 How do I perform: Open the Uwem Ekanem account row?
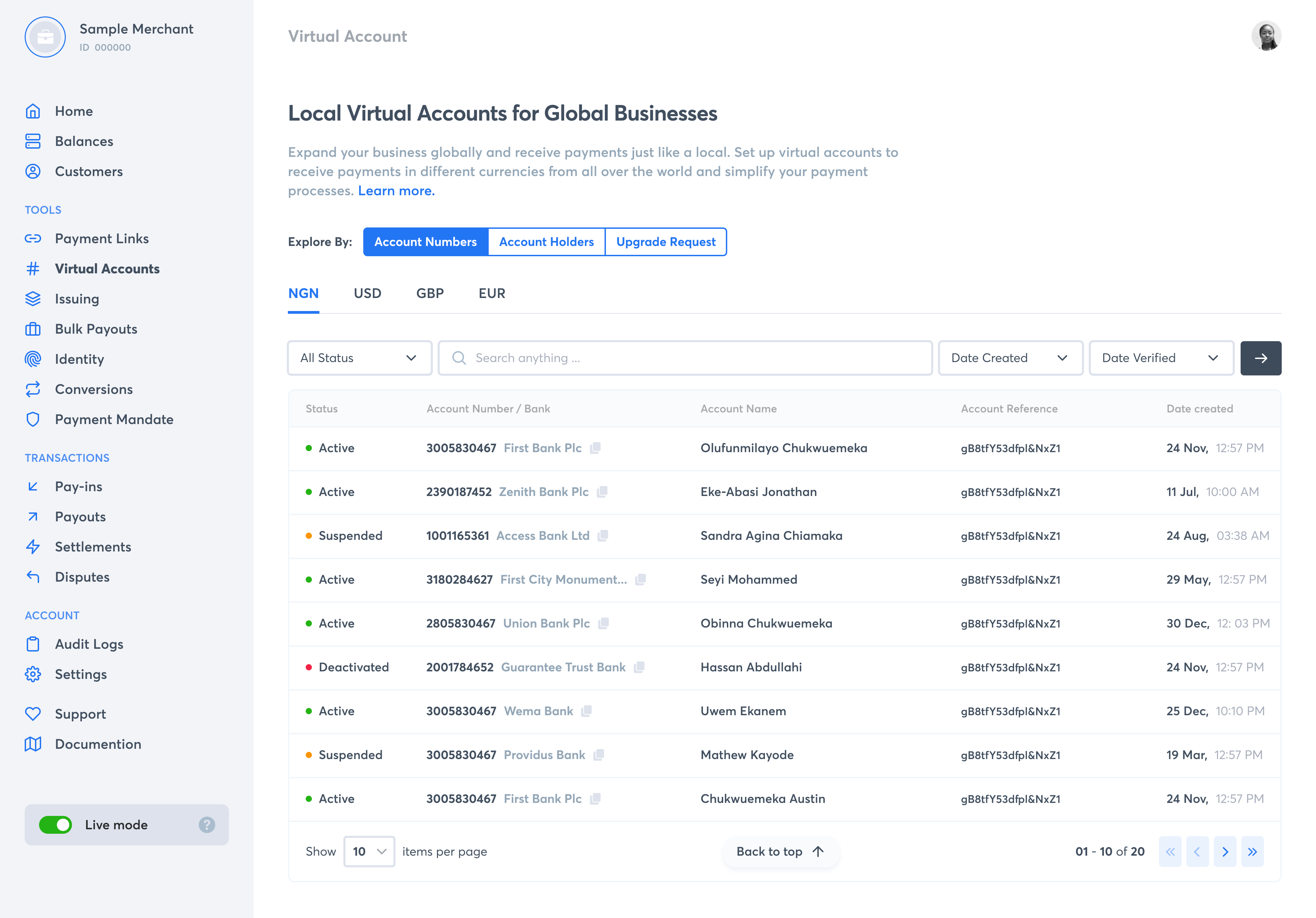pos(785,711)
